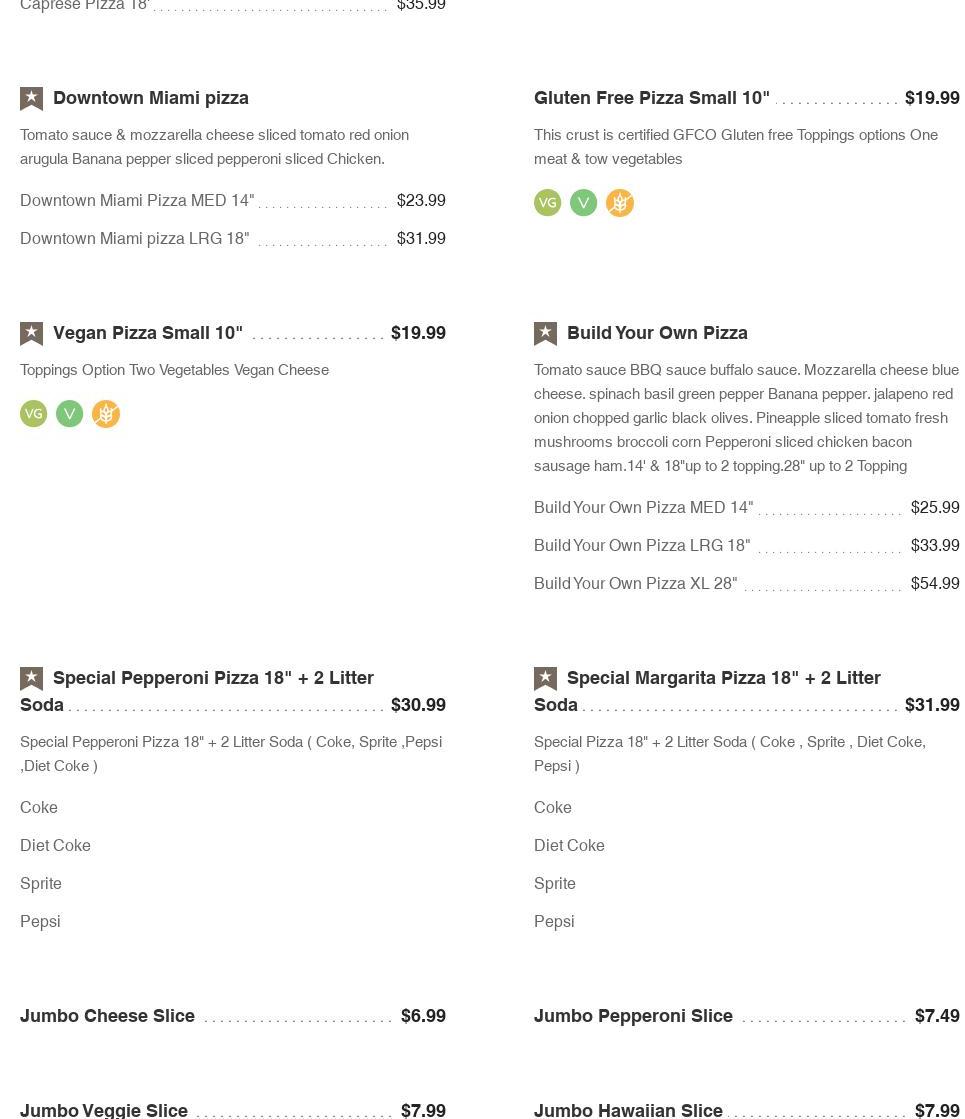The image size is (965, 1119).
Task: Pick Build Your Own Pizza LRG 18"
Action: (x=642, y=546)
